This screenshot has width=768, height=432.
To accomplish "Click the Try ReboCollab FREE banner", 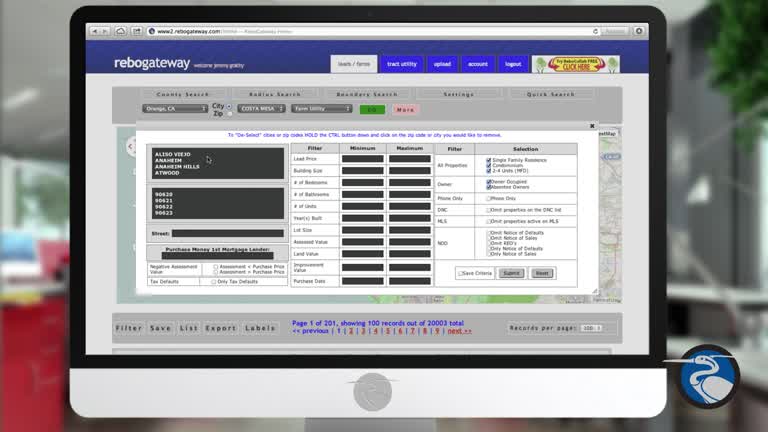I will click(x=576, y=64).
